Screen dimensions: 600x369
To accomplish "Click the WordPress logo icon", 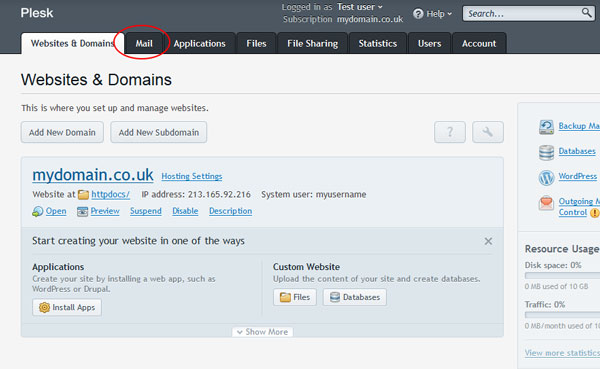I will click(x=546, y=178).
